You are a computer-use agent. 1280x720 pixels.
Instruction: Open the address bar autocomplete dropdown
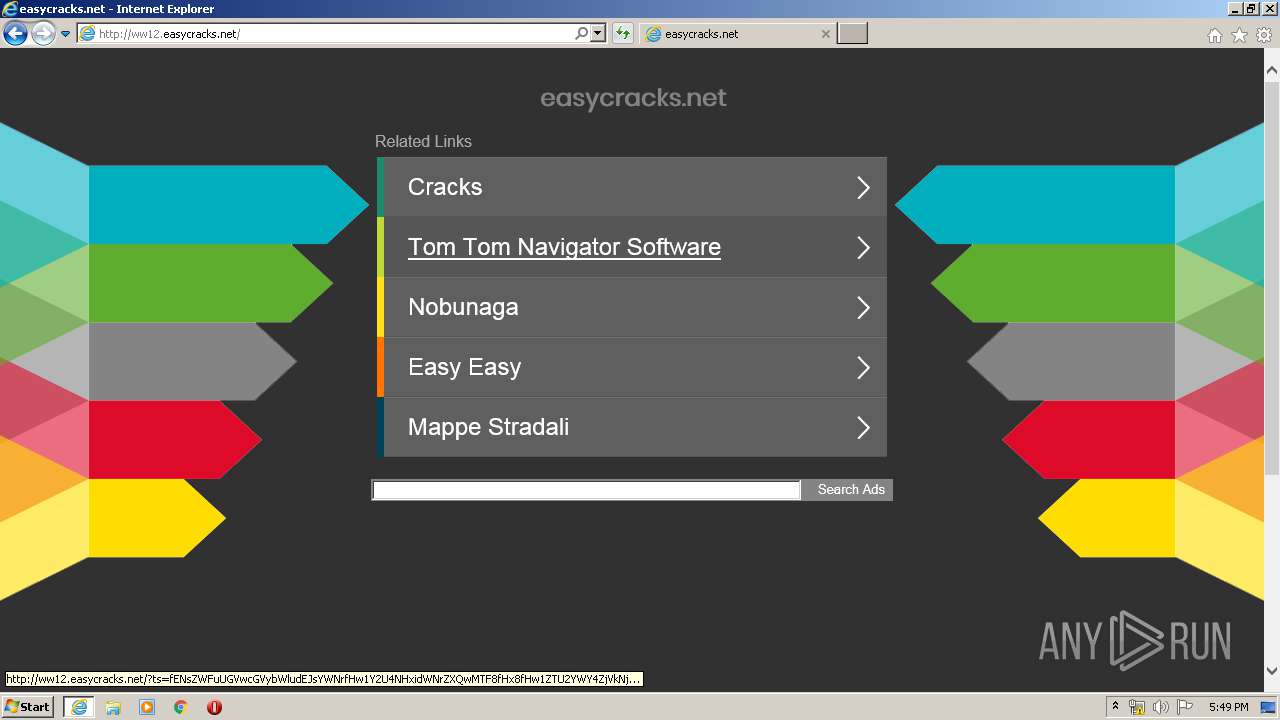(x=598, y=34)
